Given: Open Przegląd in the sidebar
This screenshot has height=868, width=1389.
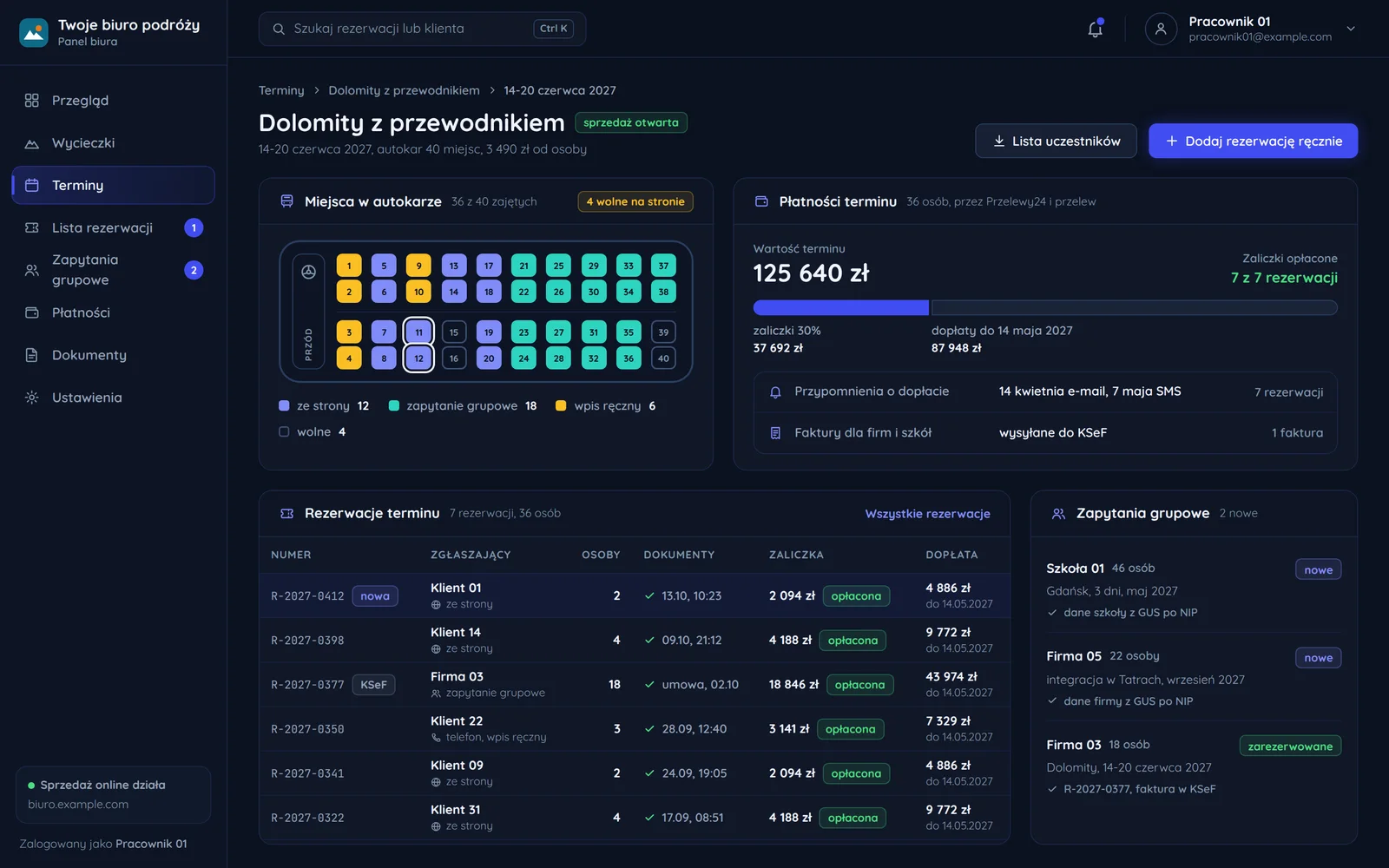Looking at the screenshot, I should (113, 101).
